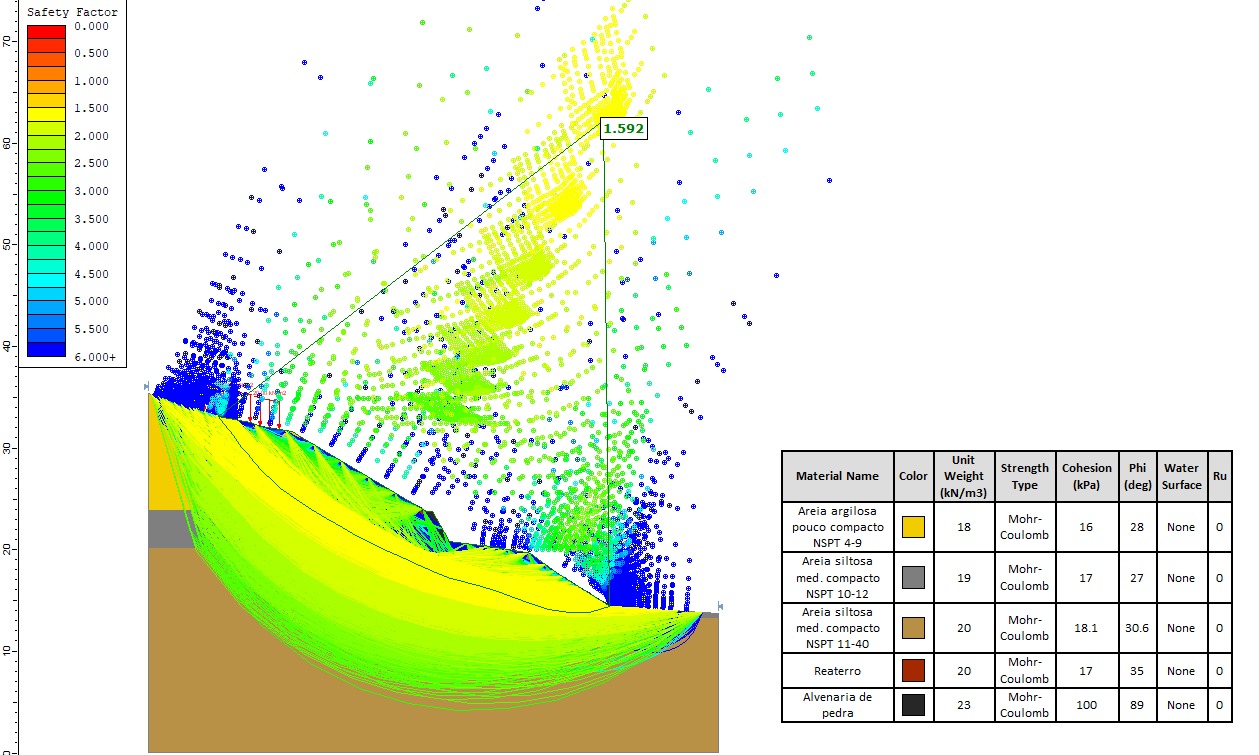Viewport: 1259px width, 755px height.
Task: Click the right slope limit marker
Action: coord(719,606)
